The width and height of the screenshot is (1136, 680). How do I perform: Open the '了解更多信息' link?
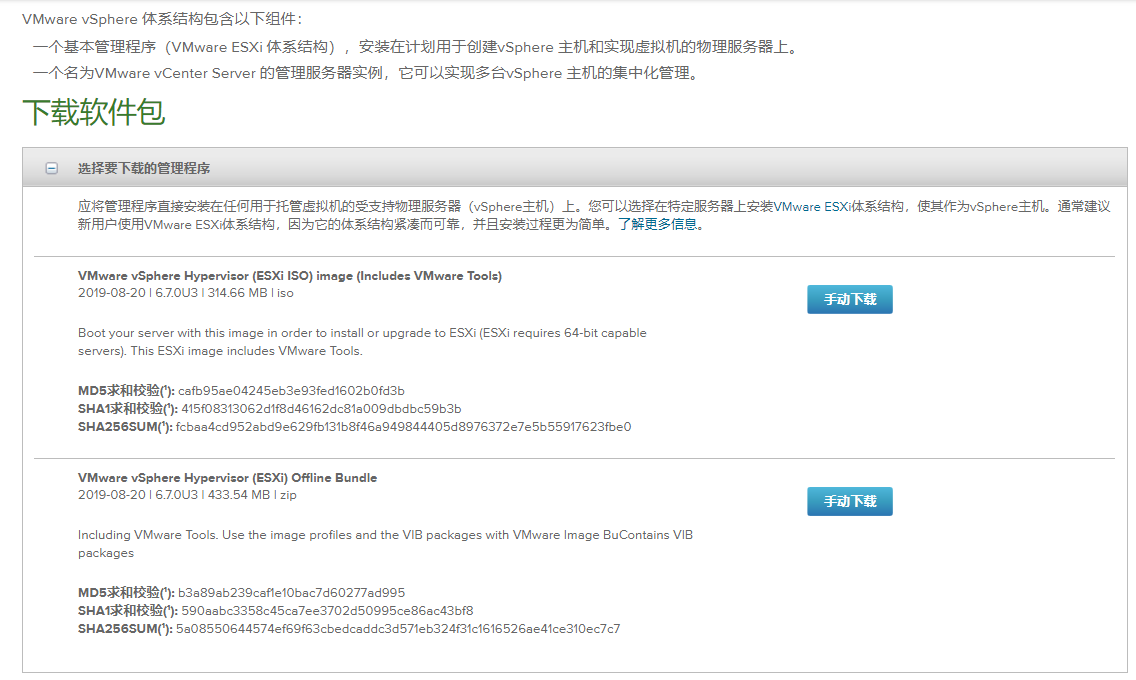(x=660, y=225)
